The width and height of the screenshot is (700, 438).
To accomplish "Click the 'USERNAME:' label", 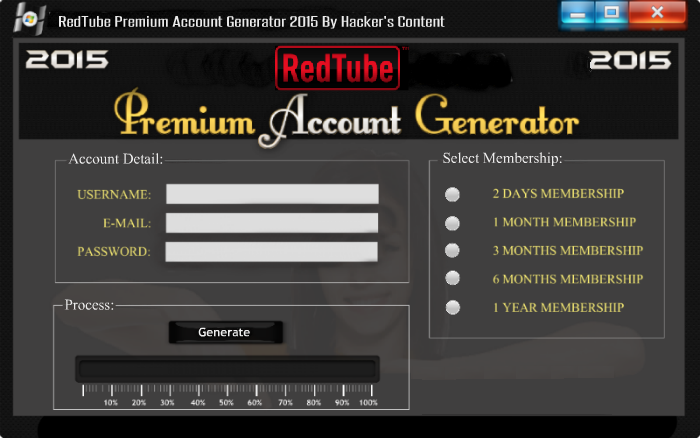I will coord(114,195).
